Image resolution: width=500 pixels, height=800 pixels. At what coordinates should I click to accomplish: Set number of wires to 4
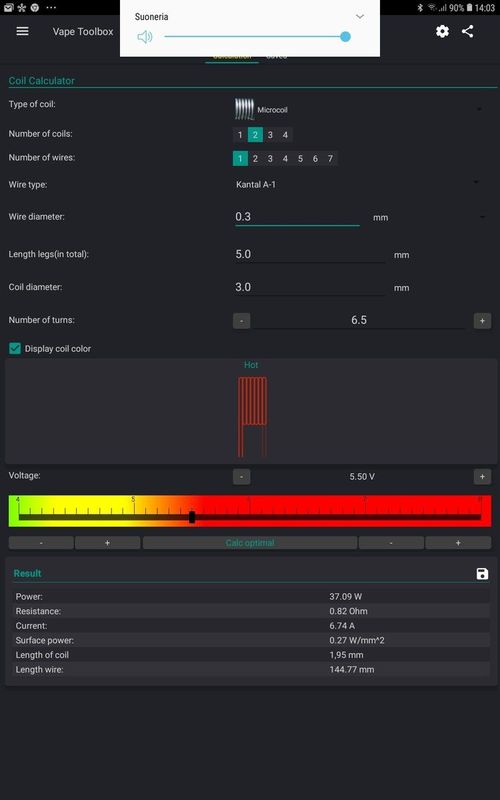tap(285, 159)
